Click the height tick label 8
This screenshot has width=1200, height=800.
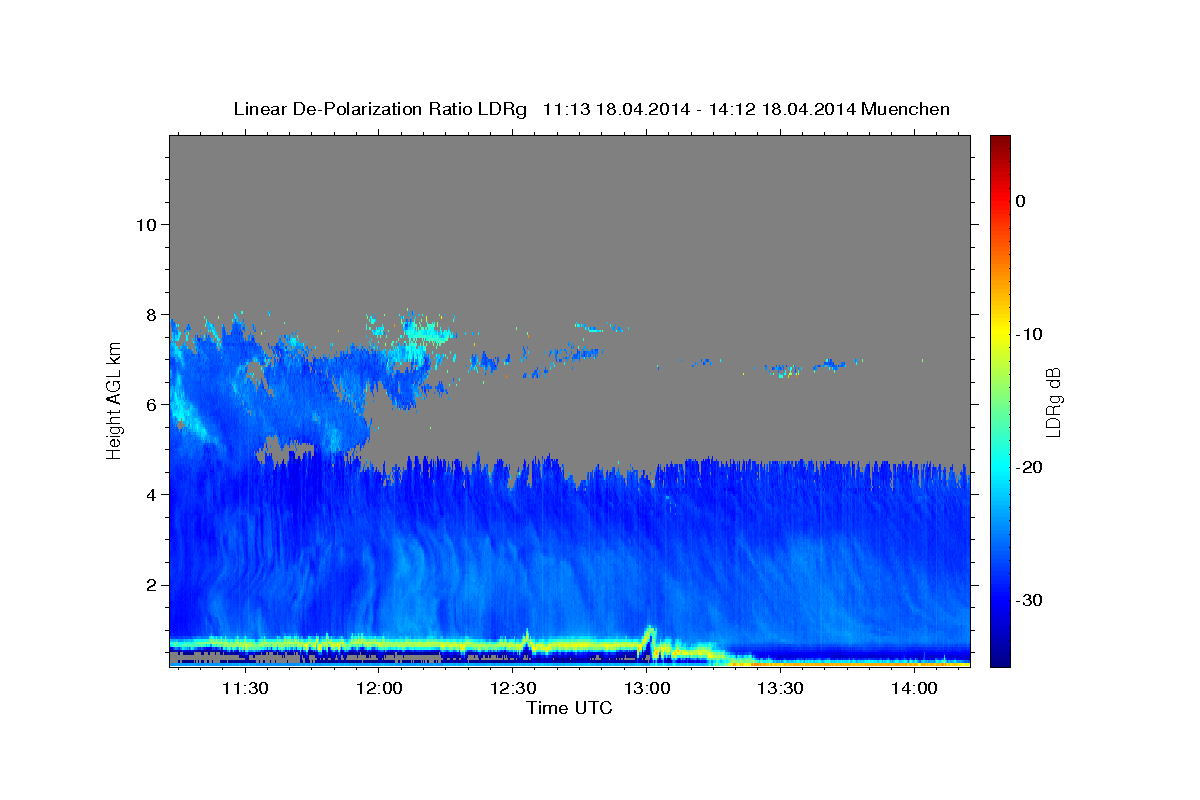click(149, 314)
